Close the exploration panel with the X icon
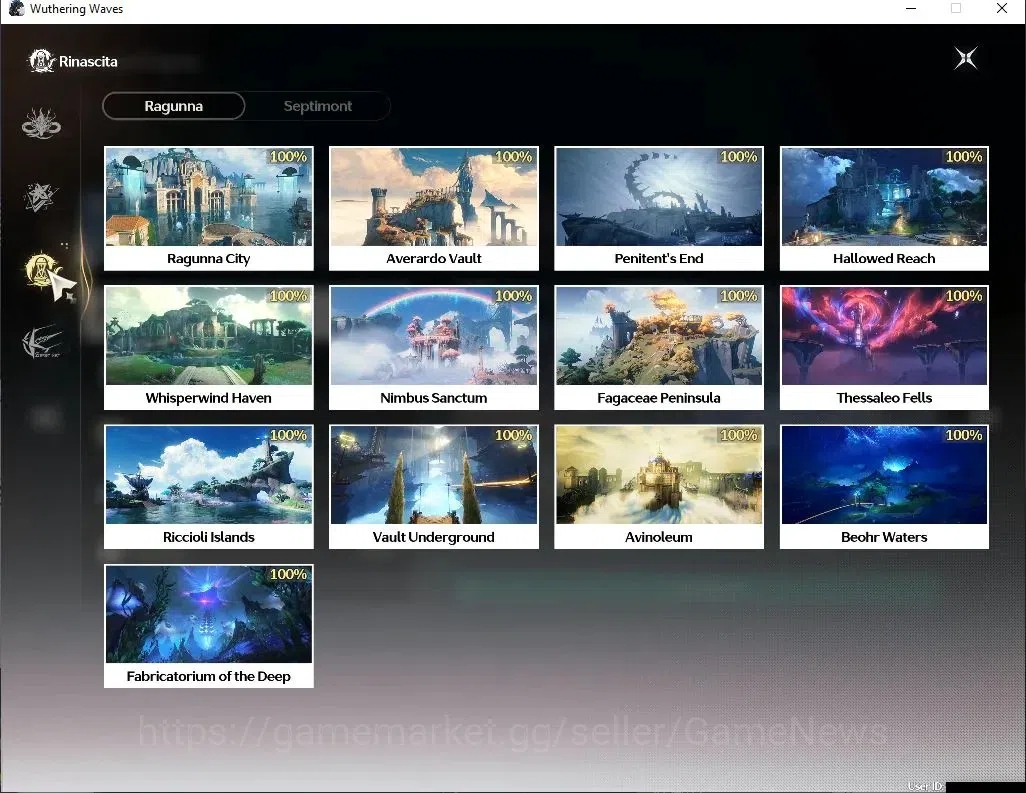 pyautogui.click(x=965, y=58)
